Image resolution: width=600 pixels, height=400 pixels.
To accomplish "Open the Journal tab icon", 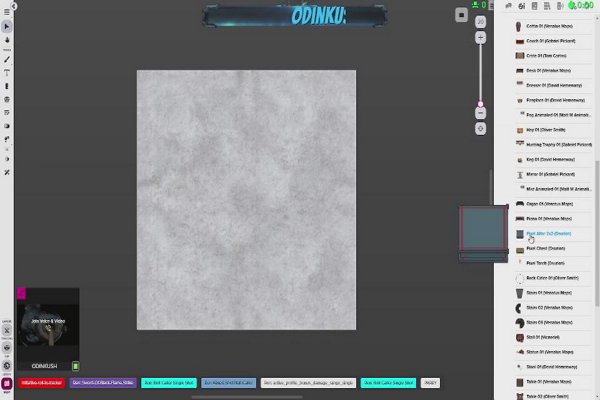I will [535, 5].
